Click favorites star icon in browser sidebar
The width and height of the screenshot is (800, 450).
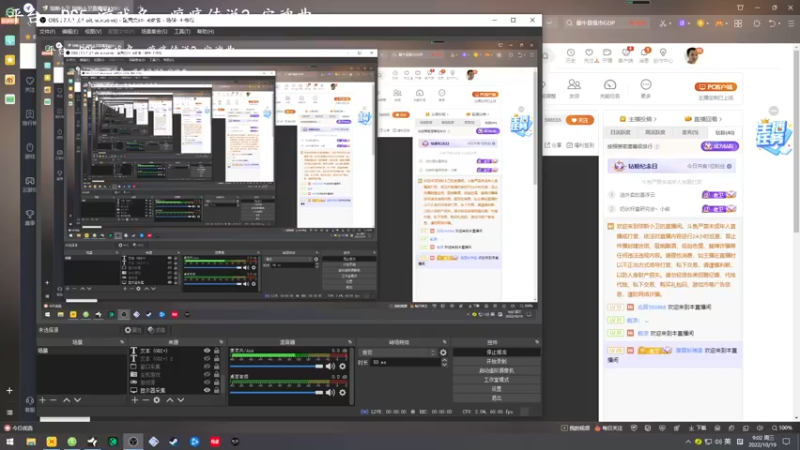[10, 60]
